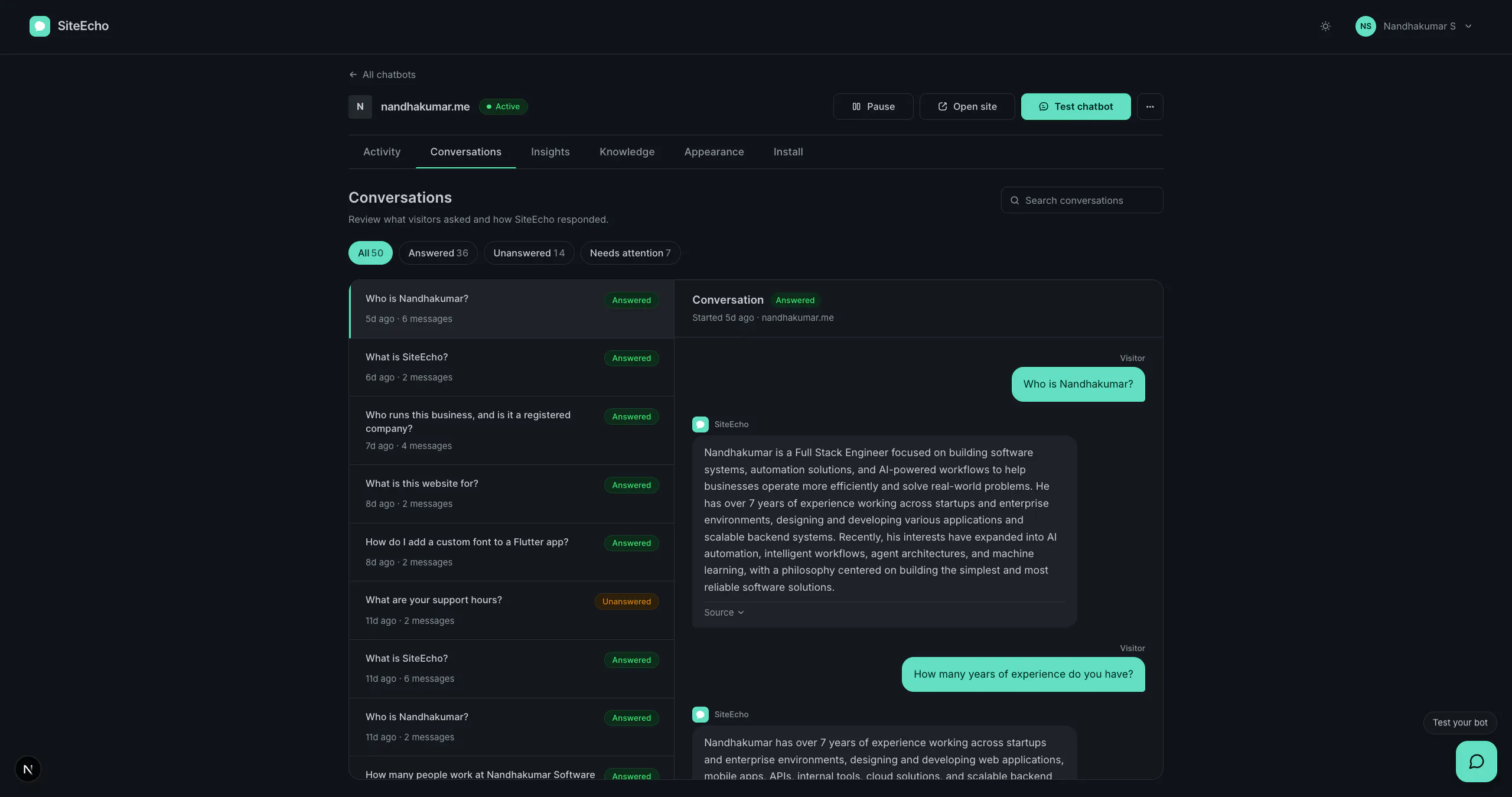Open 'Who is Nandhakumar?' conversation from 5d ago
Image resolution: width=1512 pixels, height=797 pixels.
tap(511, 309)
